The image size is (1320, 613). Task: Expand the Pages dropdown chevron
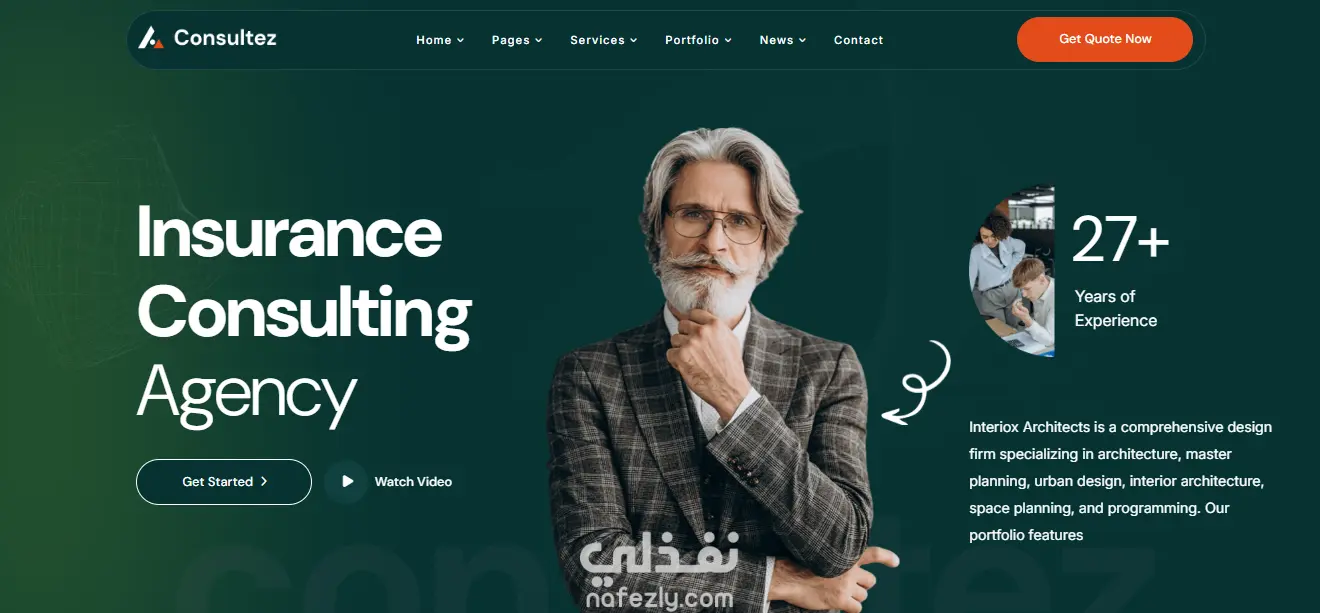coord(538,40)
